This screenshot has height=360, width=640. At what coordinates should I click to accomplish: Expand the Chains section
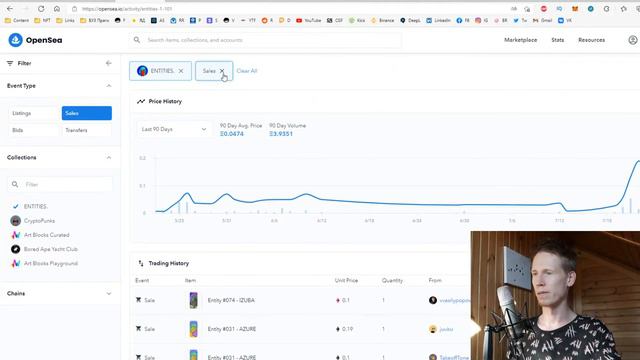pos(109,293)
